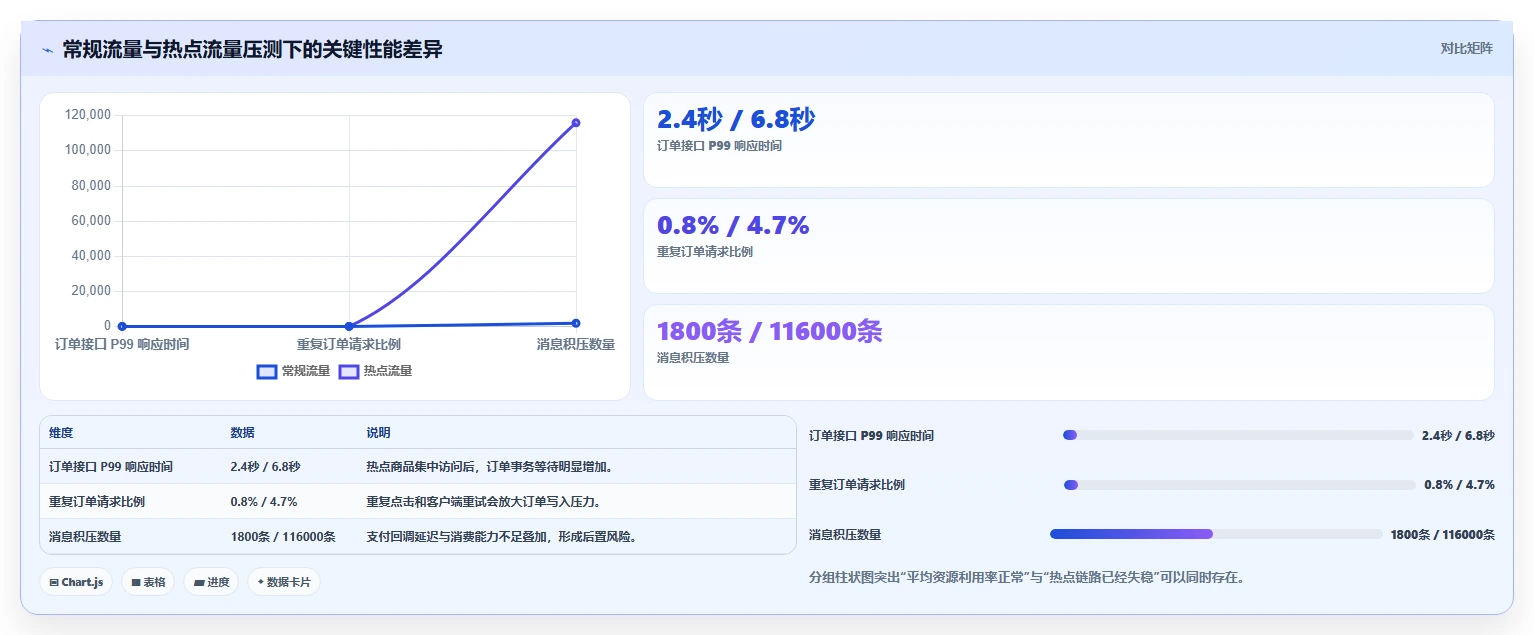Click the 维度 table column header

[61, 433]
